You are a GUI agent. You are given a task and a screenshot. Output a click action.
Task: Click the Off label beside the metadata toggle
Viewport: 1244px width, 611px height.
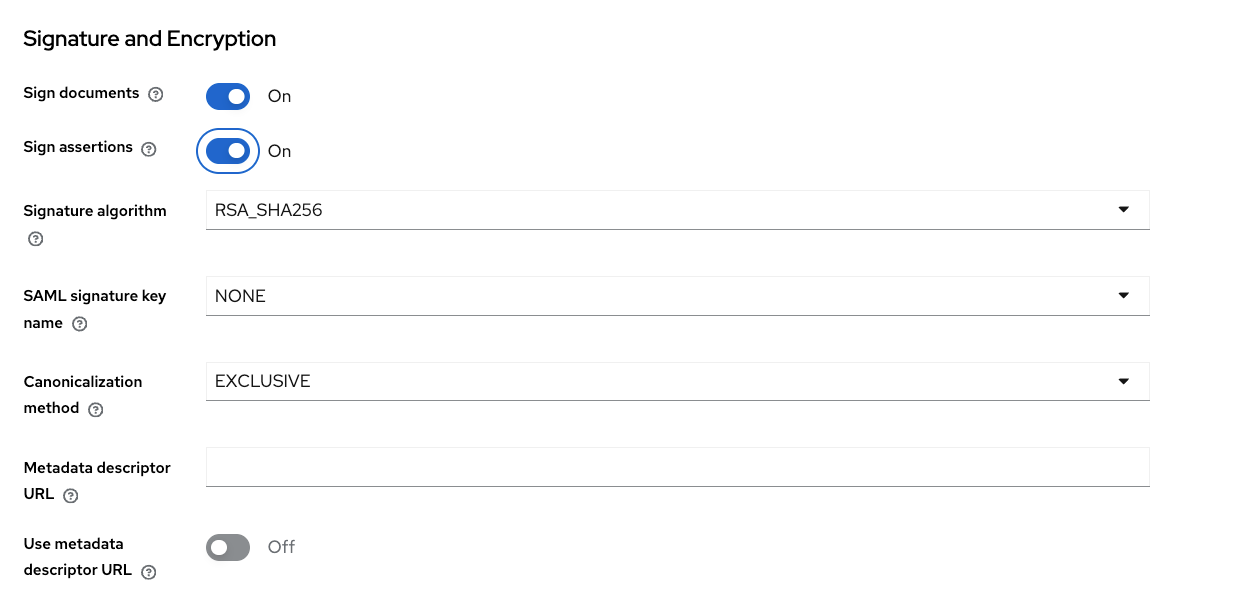281,547
